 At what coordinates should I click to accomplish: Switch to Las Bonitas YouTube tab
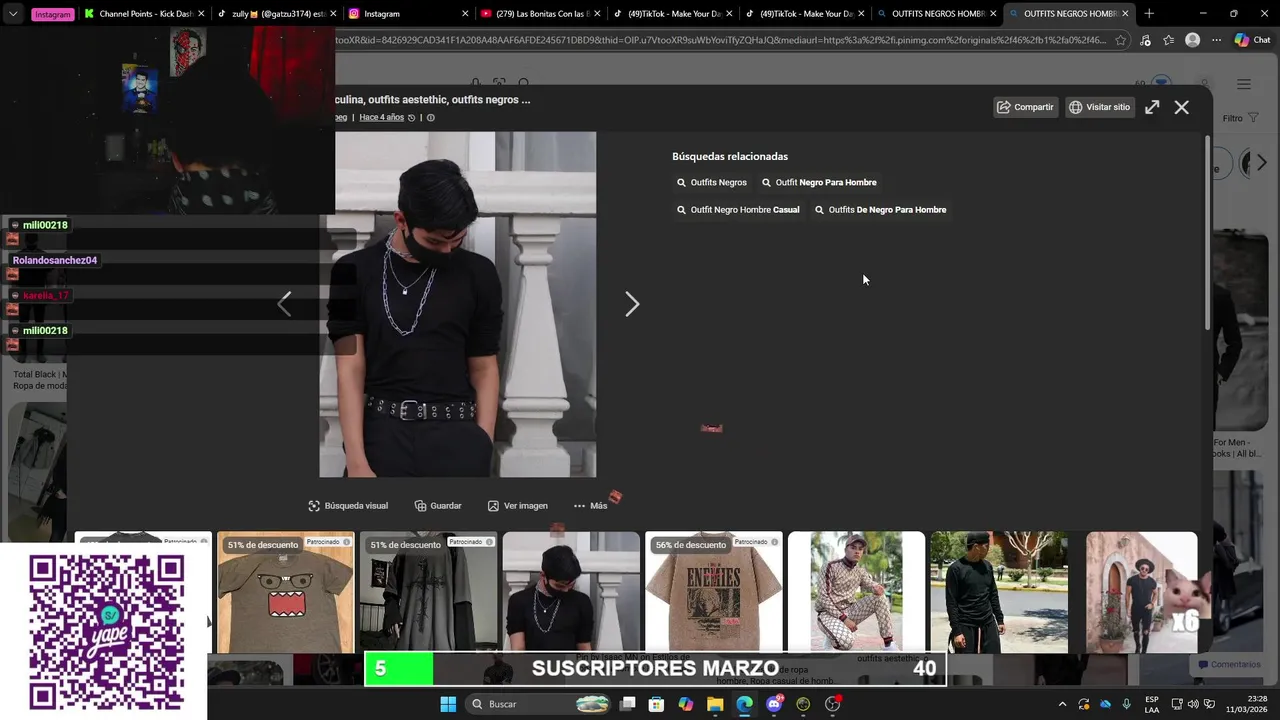tap(539, 14)
